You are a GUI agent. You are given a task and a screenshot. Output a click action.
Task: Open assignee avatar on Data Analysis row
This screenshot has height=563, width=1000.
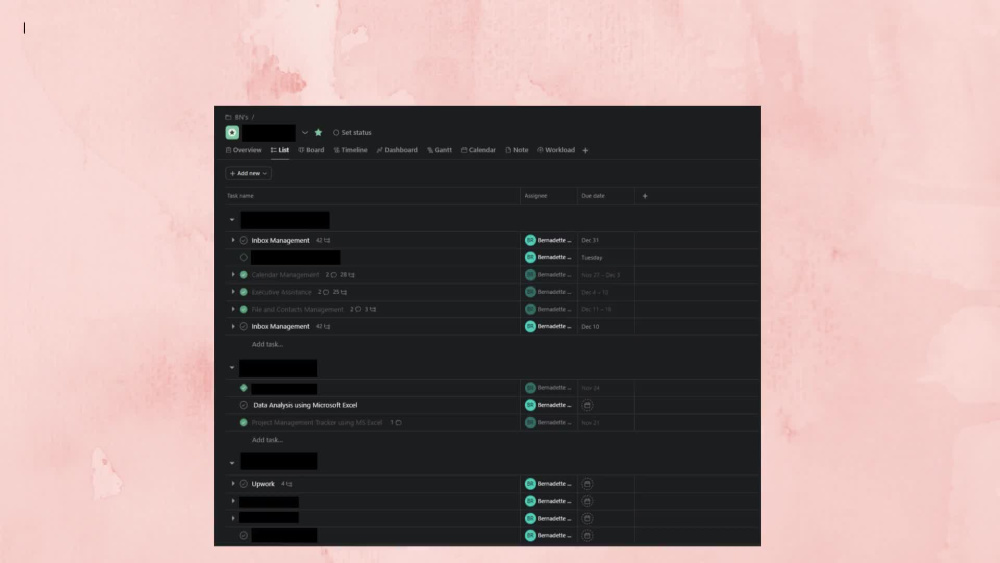pyautogui.click(x=530, y=405)
